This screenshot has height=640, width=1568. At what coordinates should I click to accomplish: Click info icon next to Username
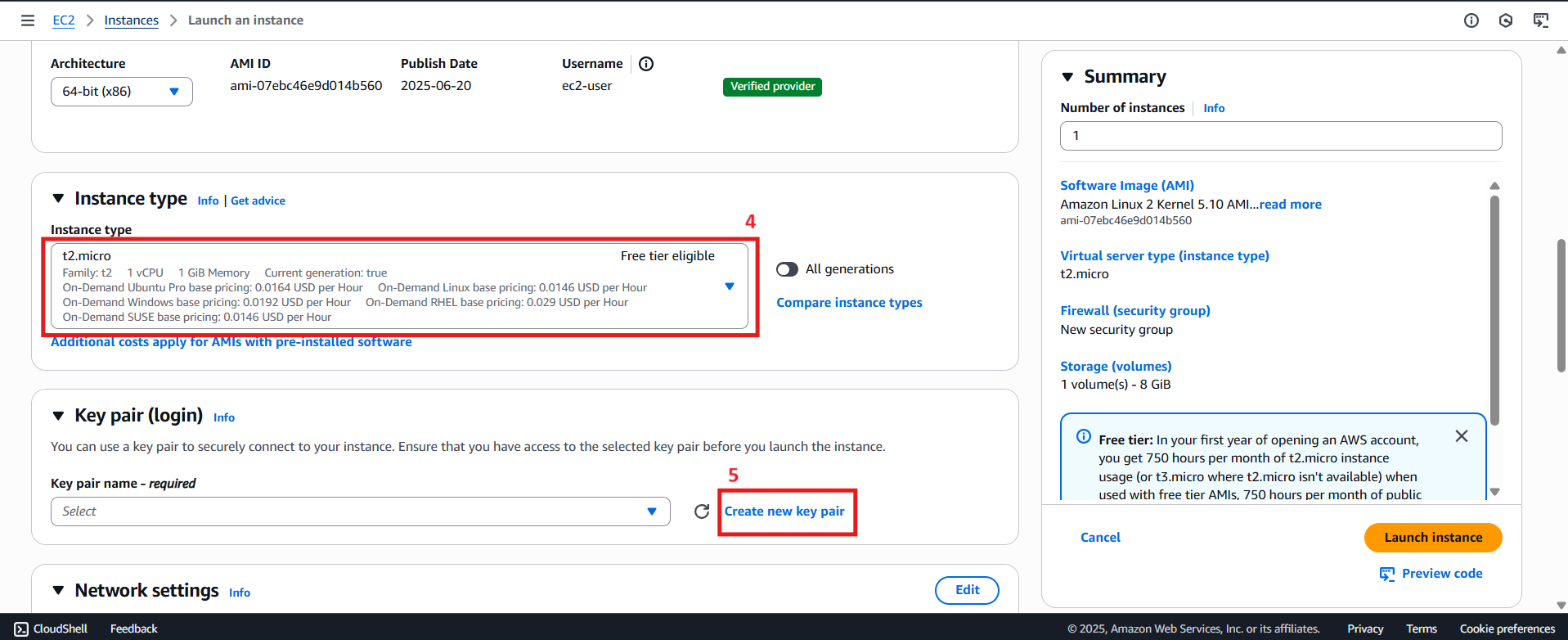646,64
